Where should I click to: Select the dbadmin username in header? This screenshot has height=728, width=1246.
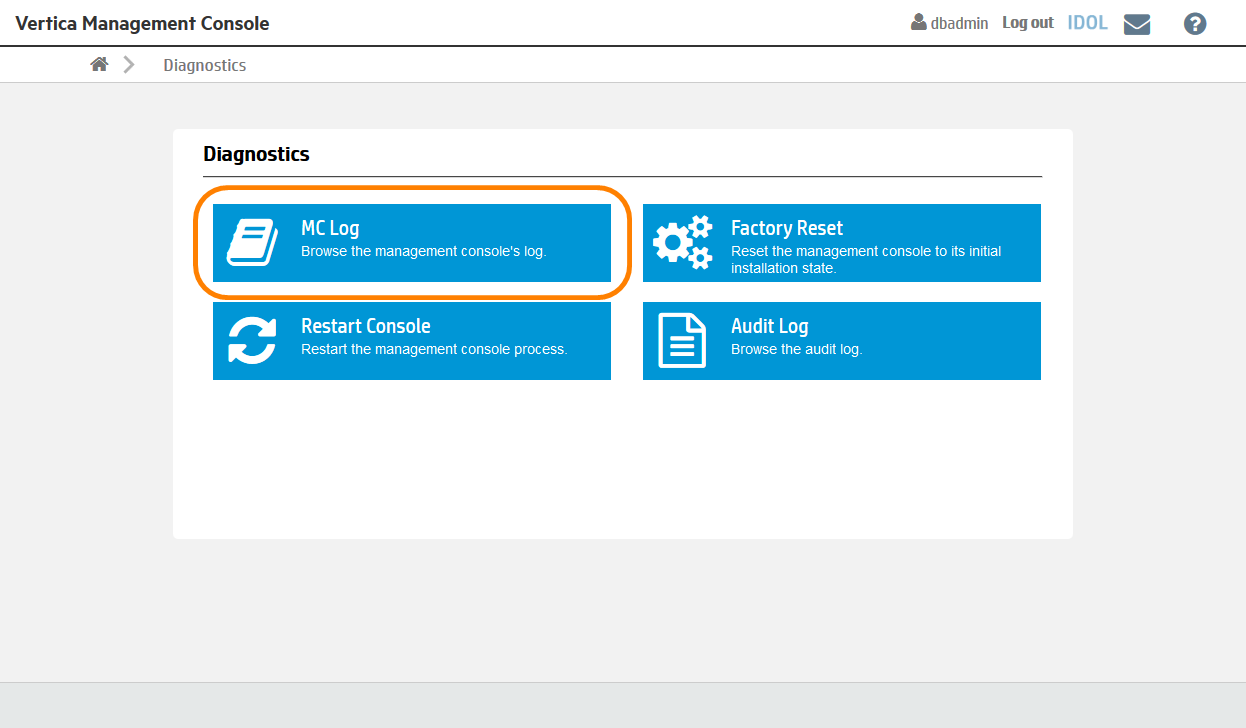point(959,23)
